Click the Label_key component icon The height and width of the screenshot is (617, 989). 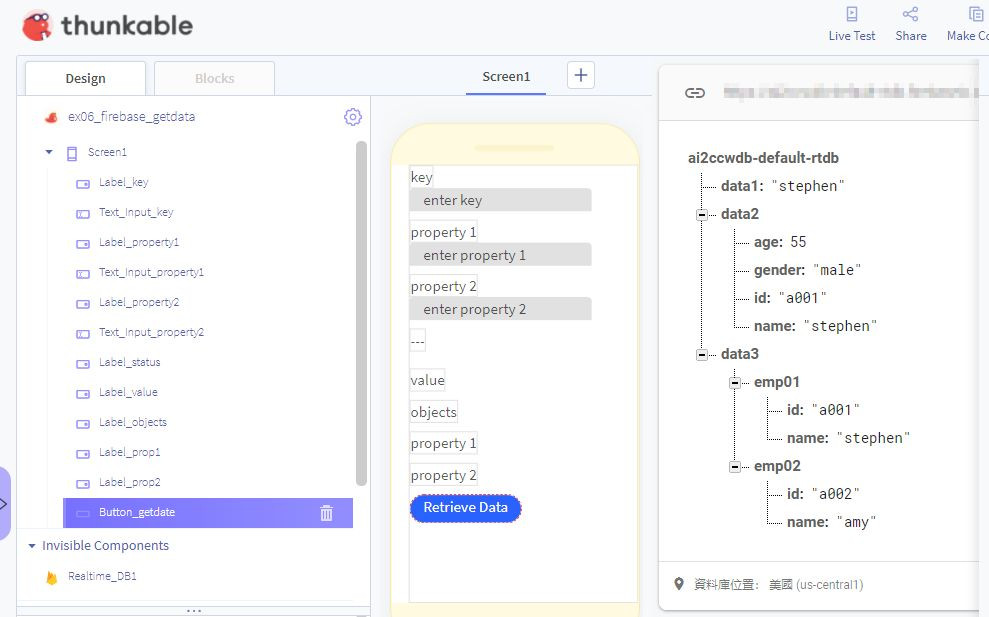(83, 184)
